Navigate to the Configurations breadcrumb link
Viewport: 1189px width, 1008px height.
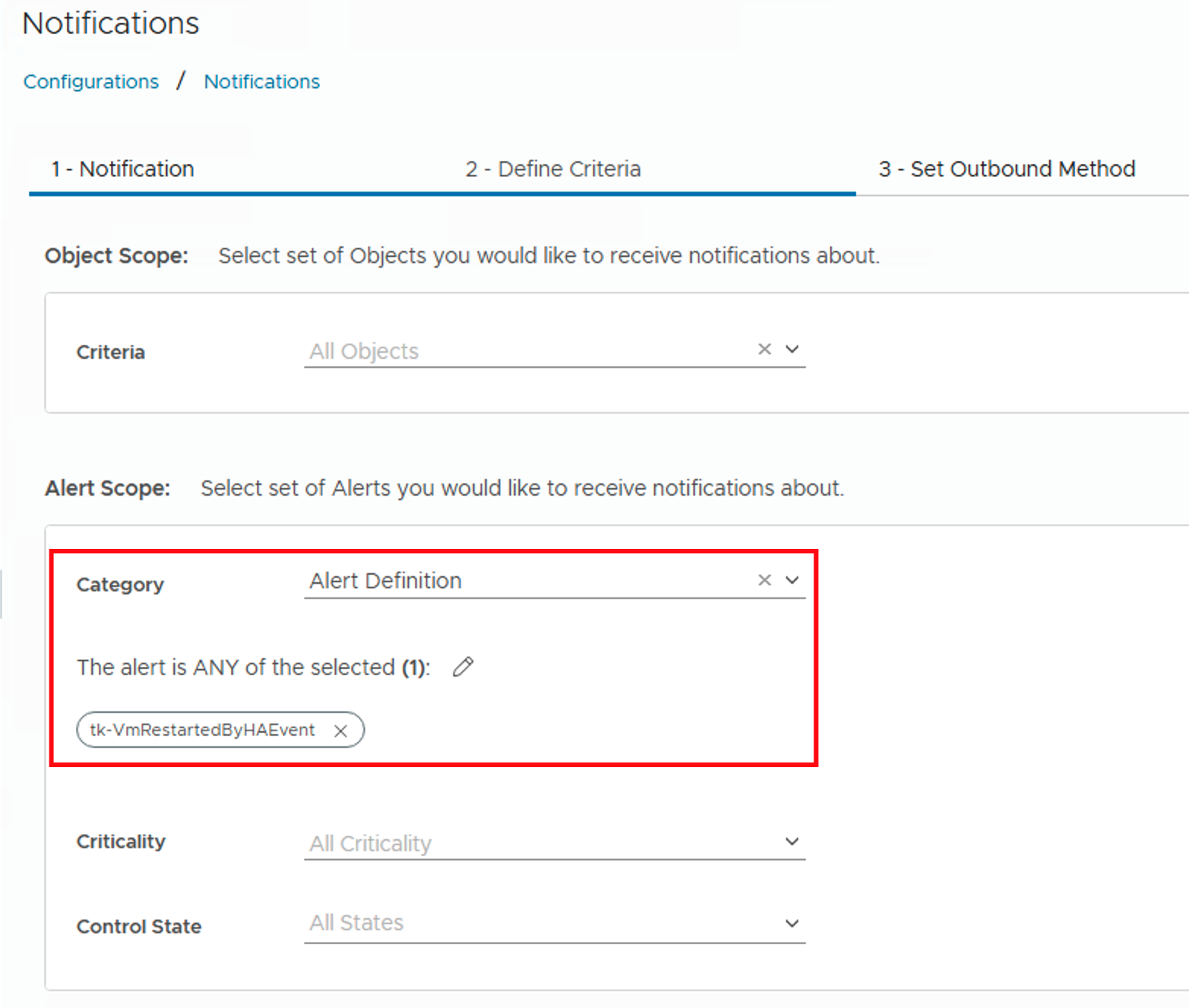coord(91,81)
